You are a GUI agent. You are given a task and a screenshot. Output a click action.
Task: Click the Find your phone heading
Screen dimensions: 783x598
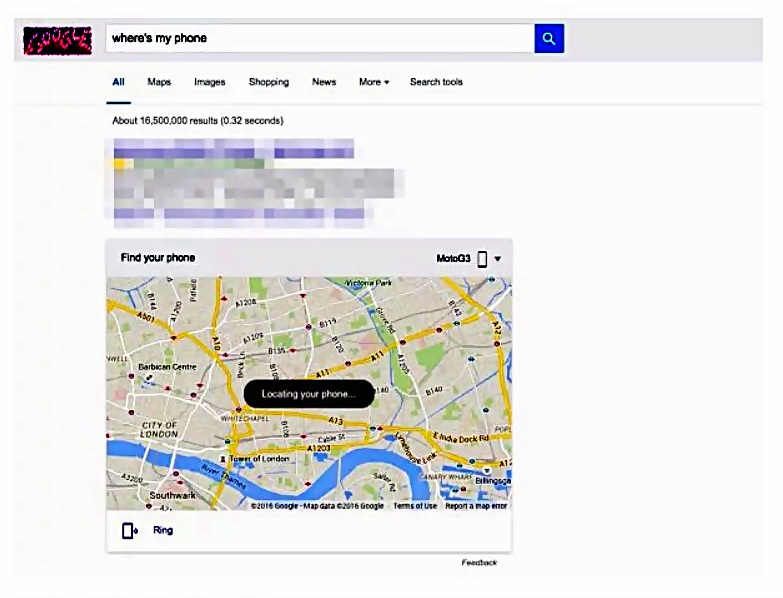click(158, 258)
